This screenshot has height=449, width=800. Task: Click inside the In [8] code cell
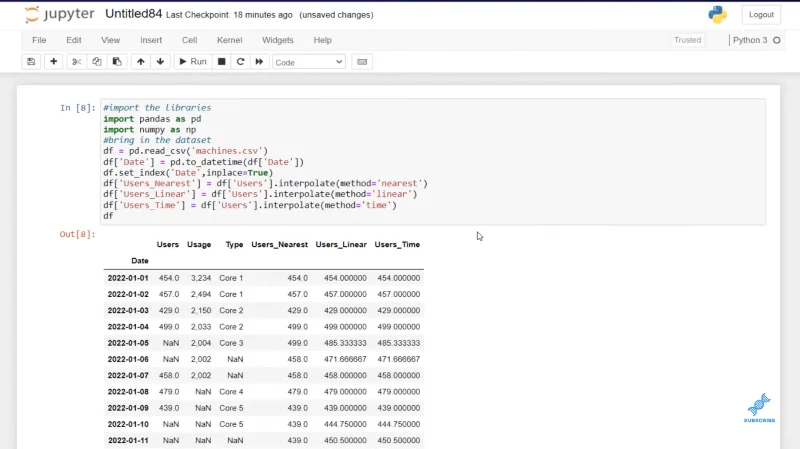coord(433,162)
